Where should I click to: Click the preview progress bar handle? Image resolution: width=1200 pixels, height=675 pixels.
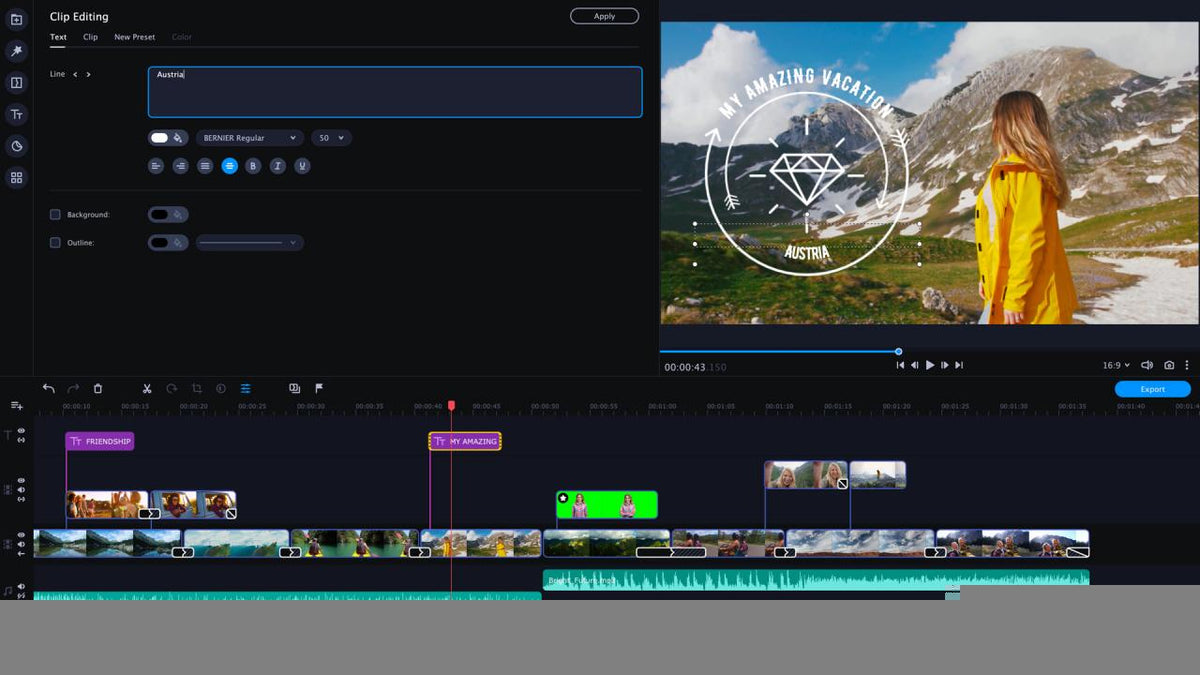click(x=898, y=351)
